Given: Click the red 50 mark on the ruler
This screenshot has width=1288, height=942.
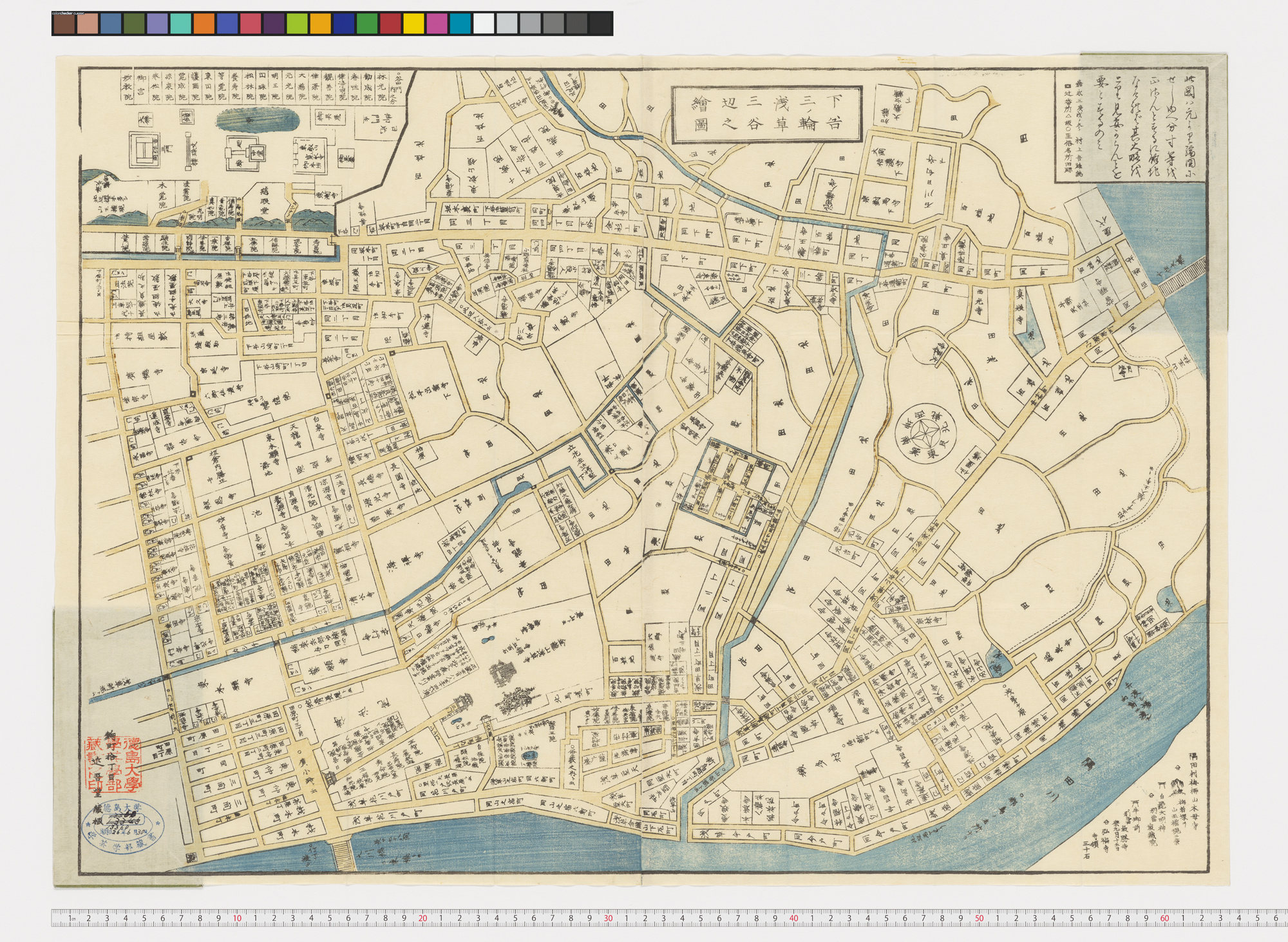Looking at the screenshot, I should tap(979, 918).
